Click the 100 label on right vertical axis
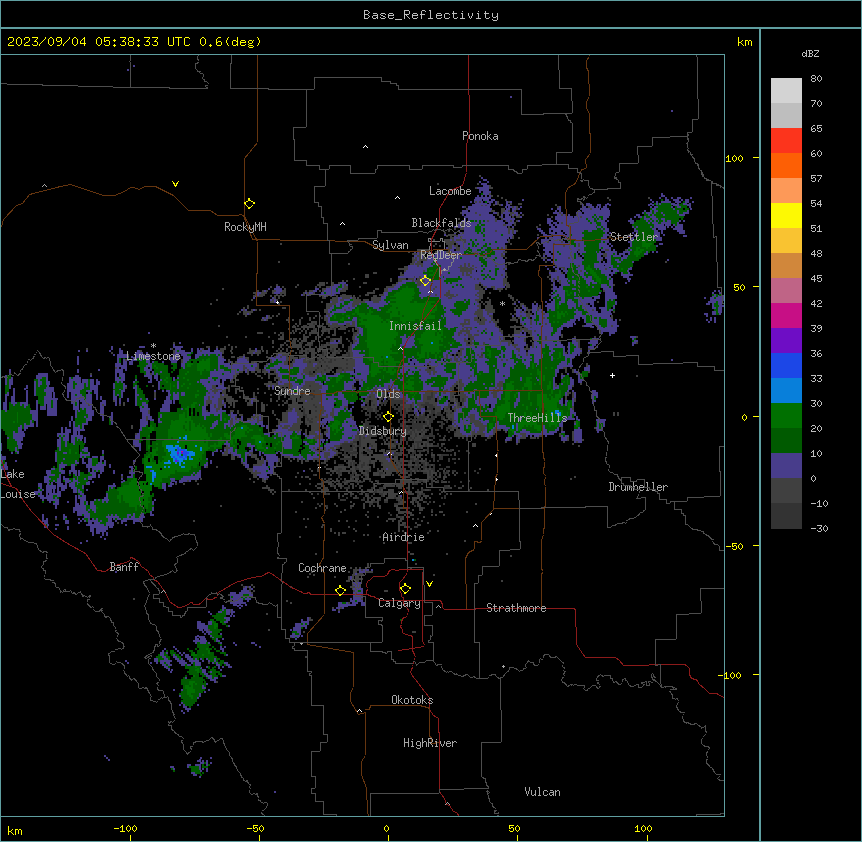This screenshot has width=862, height=842. click(734, 158)
